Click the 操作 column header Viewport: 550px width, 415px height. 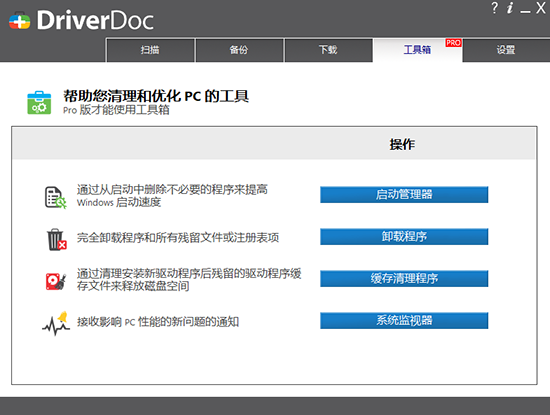(402, 144)
